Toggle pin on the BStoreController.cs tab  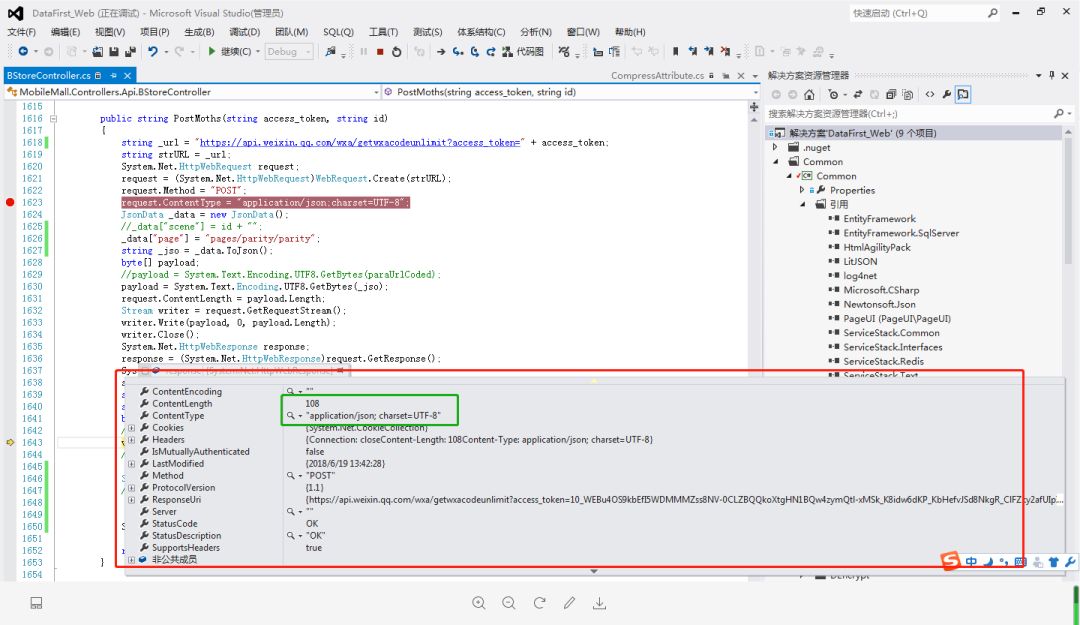coord(113,76)
